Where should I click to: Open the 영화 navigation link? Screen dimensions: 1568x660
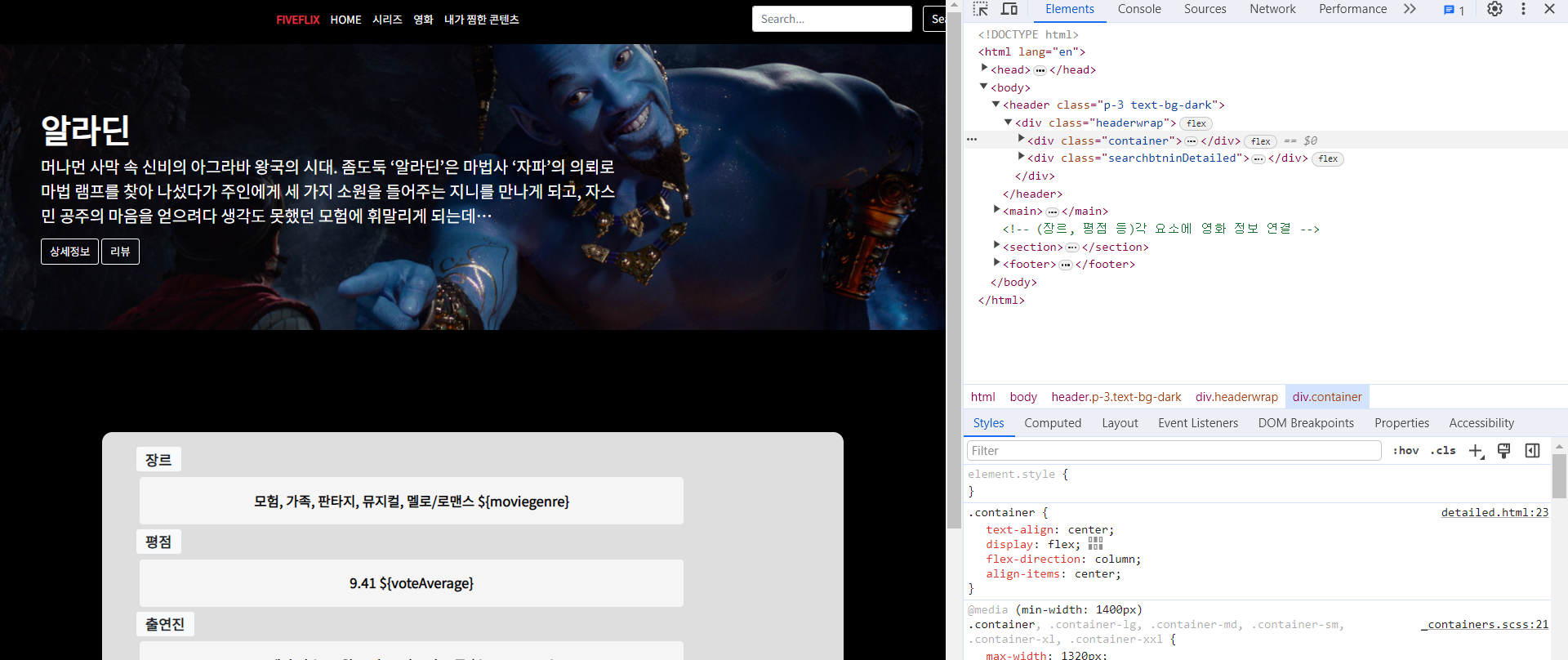coord(423,20)
